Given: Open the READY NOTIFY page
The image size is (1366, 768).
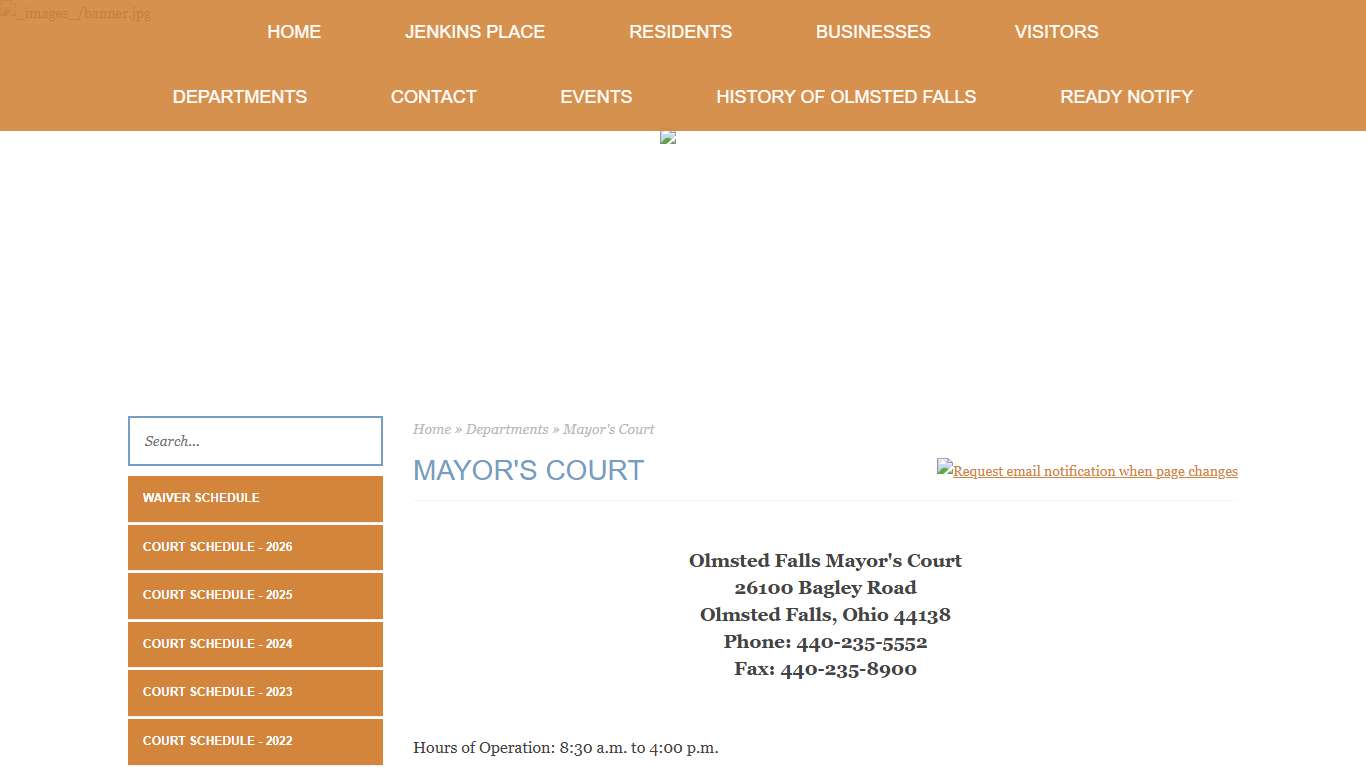Looking at the screenshot, I should (x=1126, y=96).
